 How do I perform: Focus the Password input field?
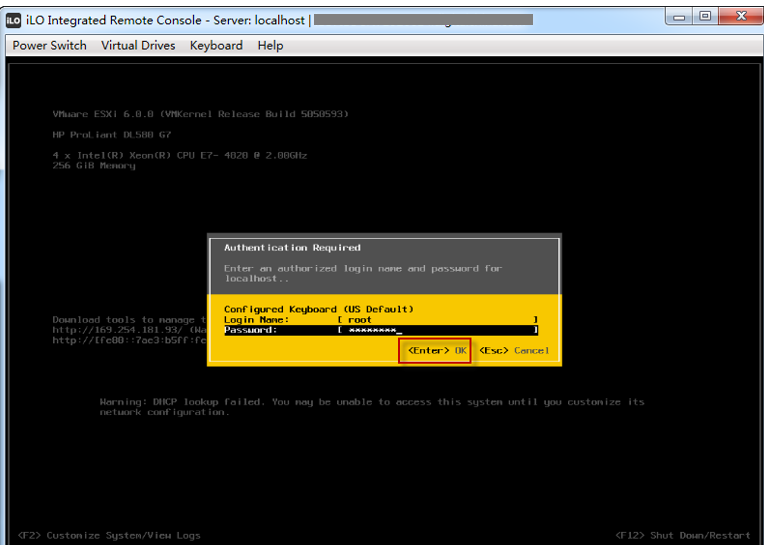click(x=438, y=330)
